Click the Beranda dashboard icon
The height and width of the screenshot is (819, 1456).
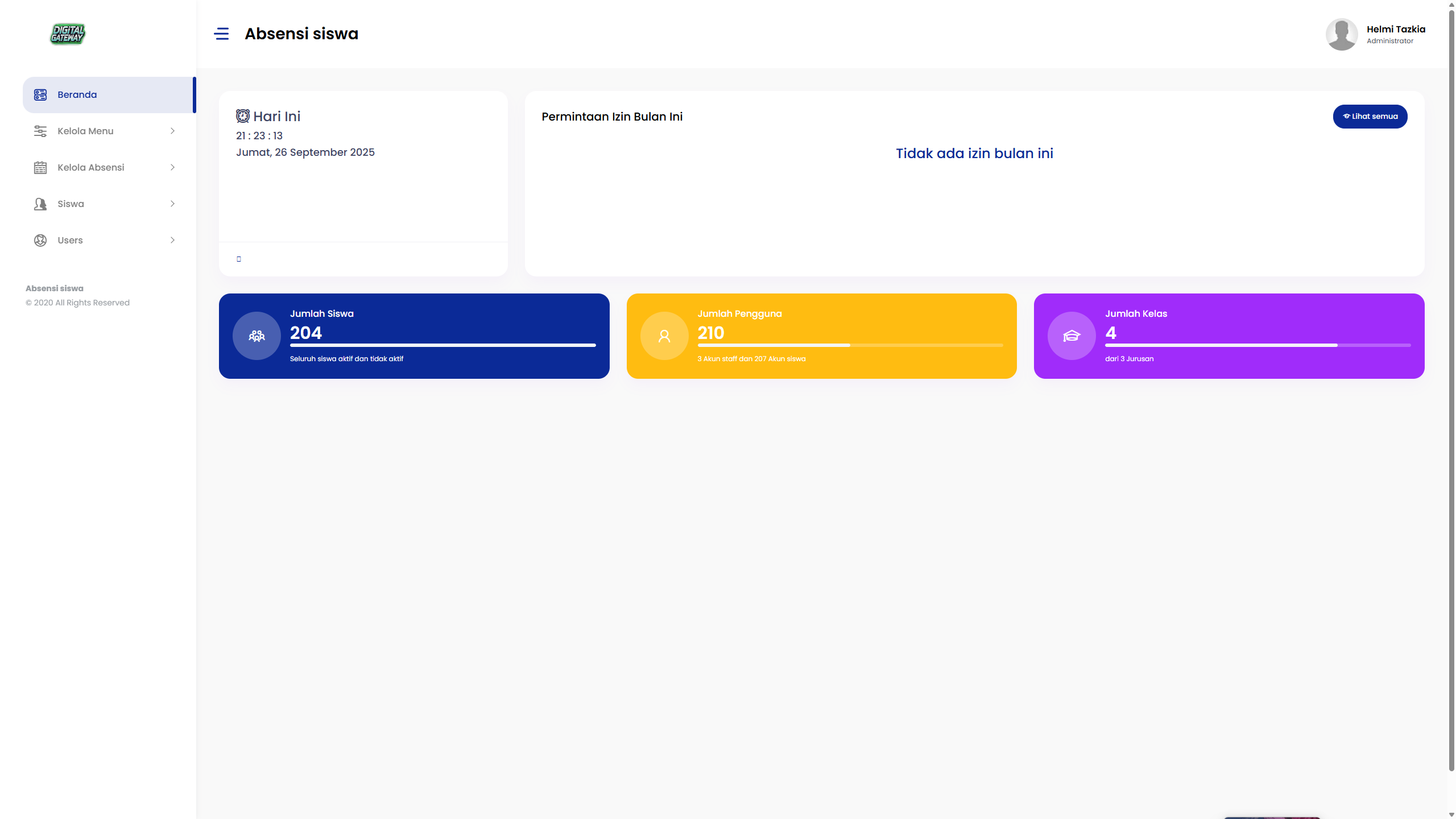tap(40, 95)
